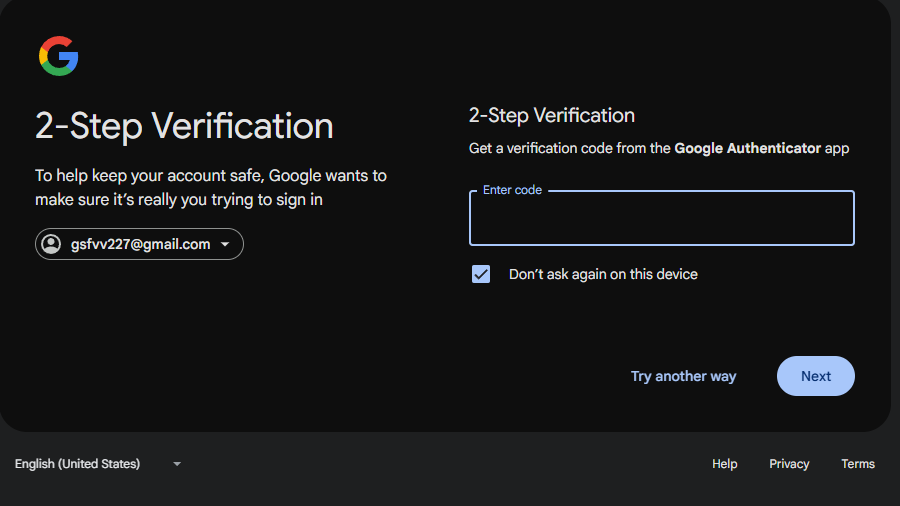Click the "To help keep your account safe" description

click(211, 188)
